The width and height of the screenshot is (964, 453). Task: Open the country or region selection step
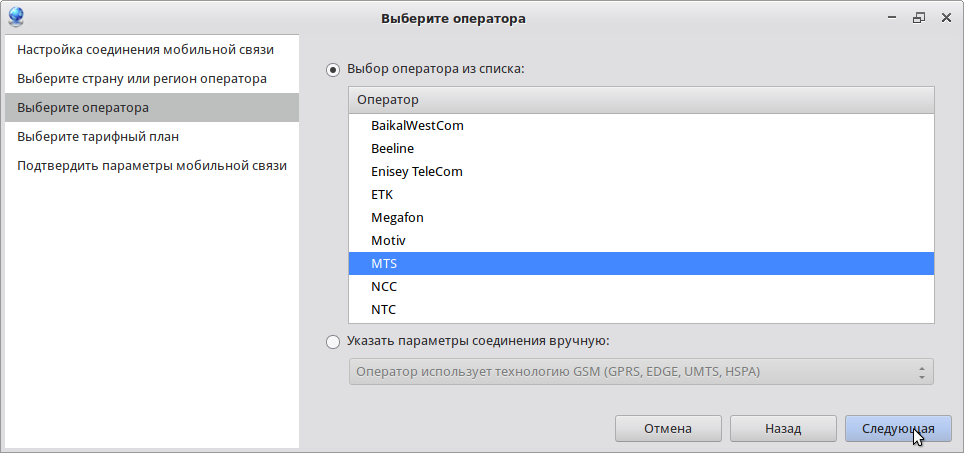(141, 78)
